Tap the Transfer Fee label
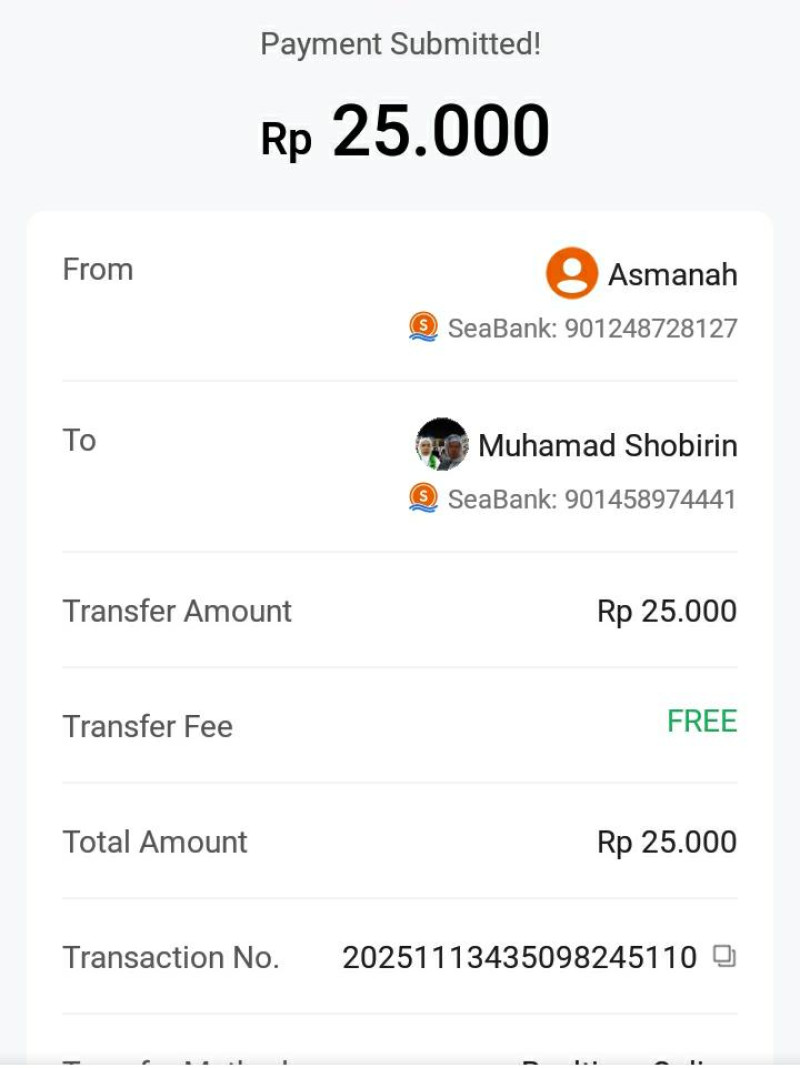 point(147,726)
